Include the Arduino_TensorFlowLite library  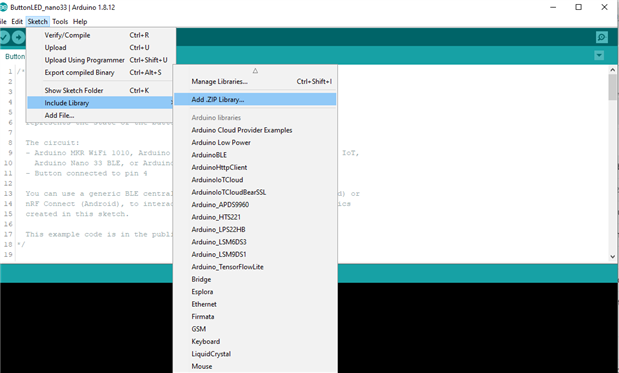click(255, 267)
